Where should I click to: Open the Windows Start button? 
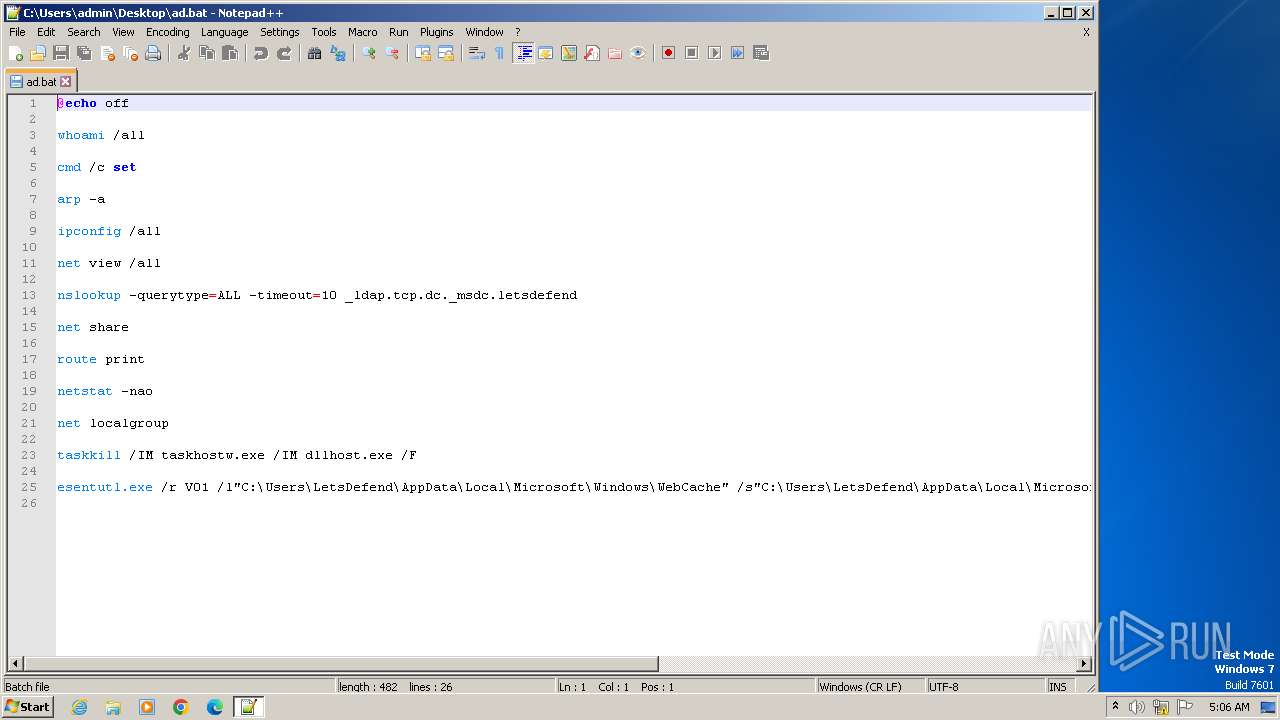pos(28,707)
